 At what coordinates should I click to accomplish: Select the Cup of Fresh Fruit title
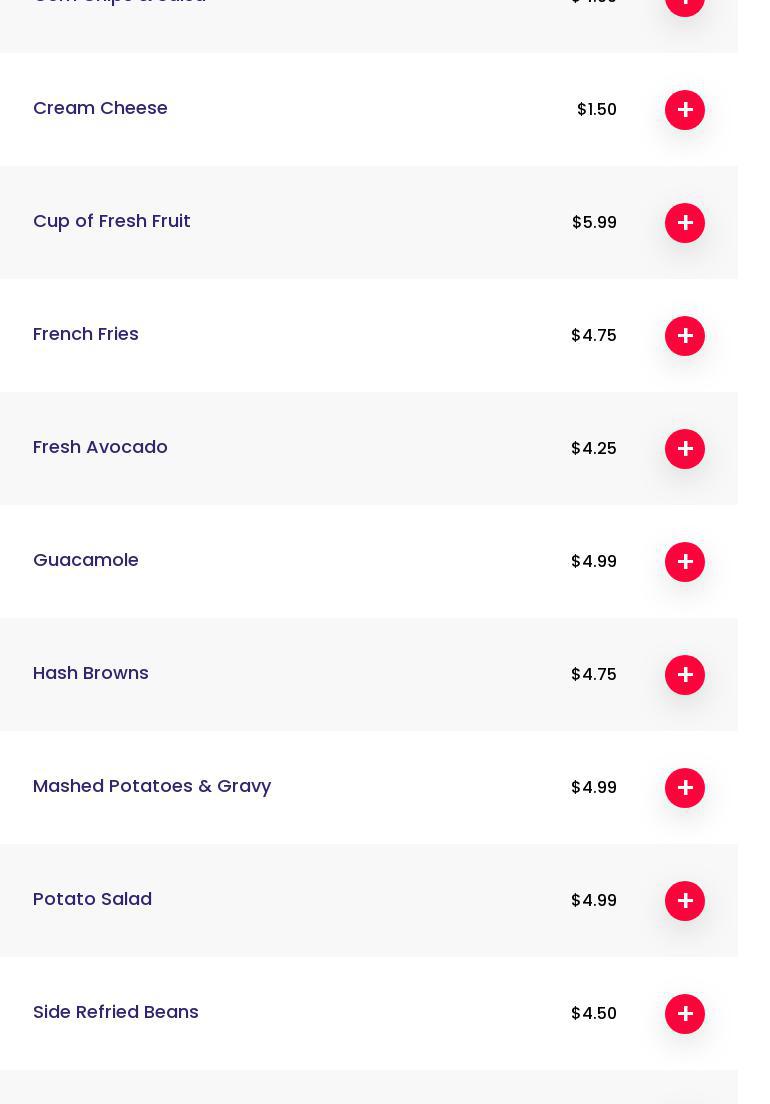click(112, 221)
